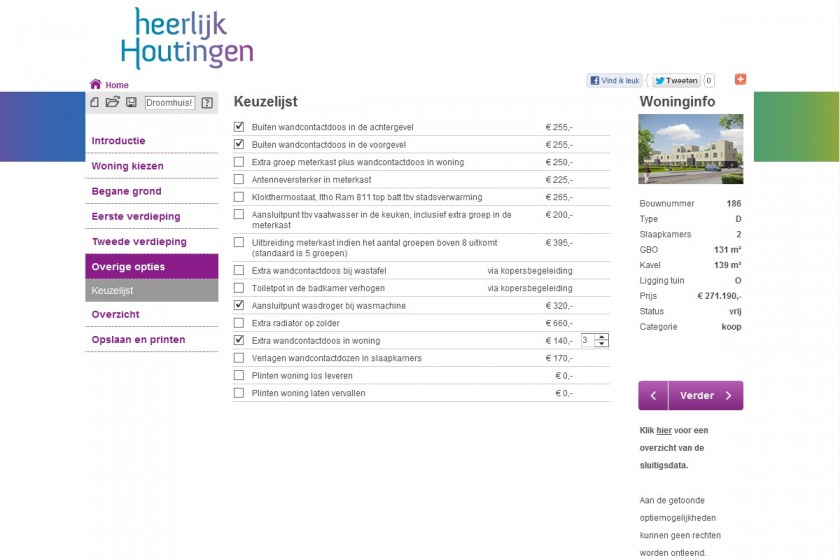Viewport: 840px width, 560px height.
Task: Click the Droomhuis! name field
Action: tap(169, 103)
